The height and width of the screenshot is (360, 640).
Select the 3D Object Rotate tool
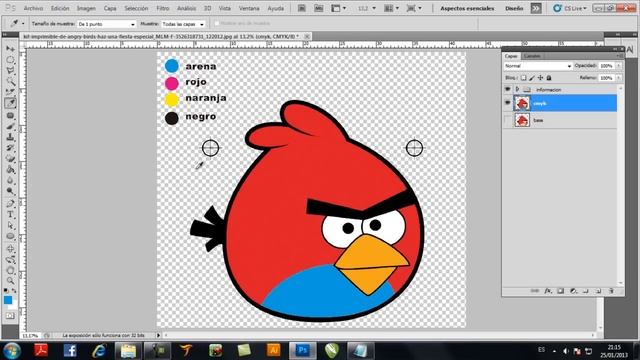point(10,249)
